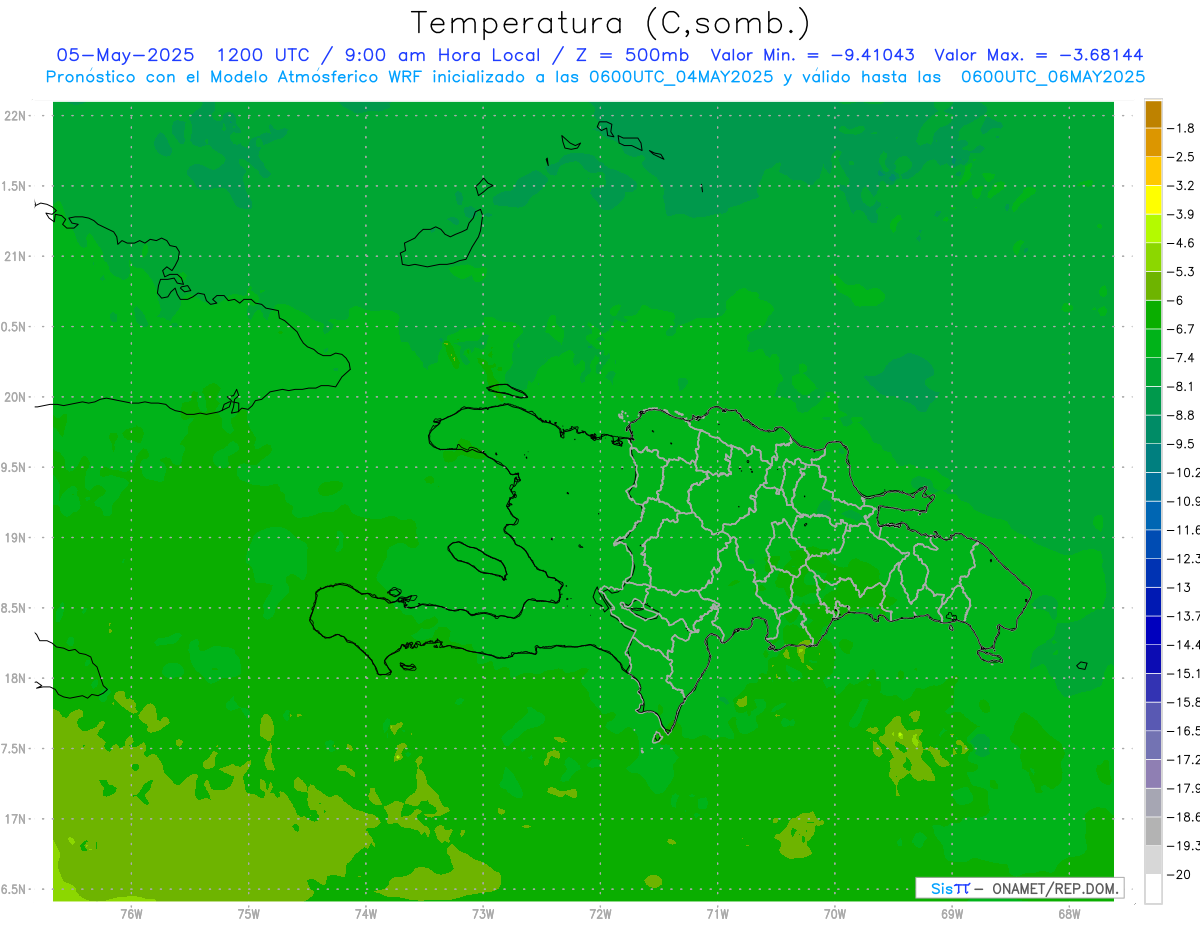Click the "-4.6" colorbar label
The image size is (1200, 927).
coord(1181,243)
